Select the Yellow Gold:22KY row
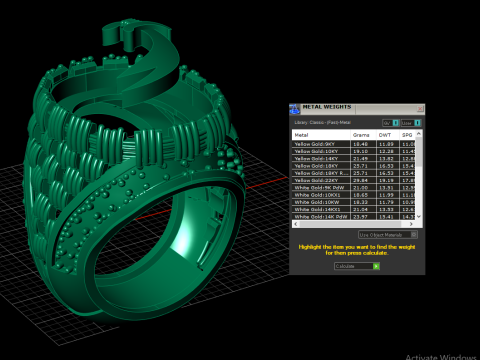Screen dimensions: 480x360 pos(354,180)
